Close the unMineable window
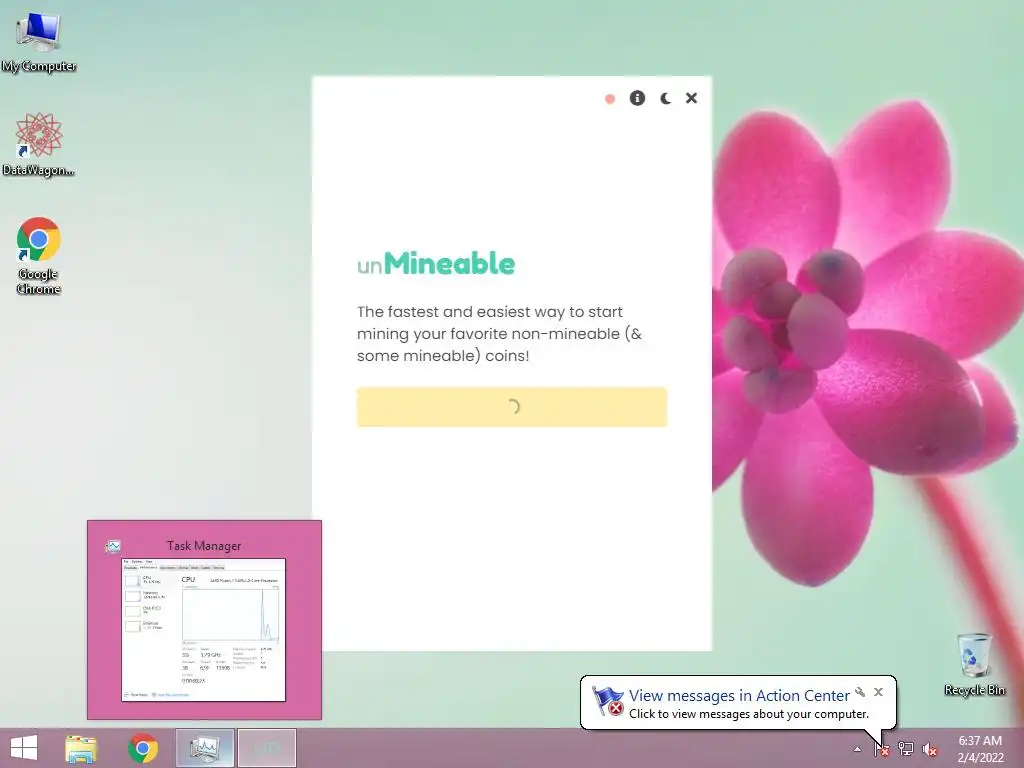Viewport: 1024px width, 768px height. click(691, 98)
